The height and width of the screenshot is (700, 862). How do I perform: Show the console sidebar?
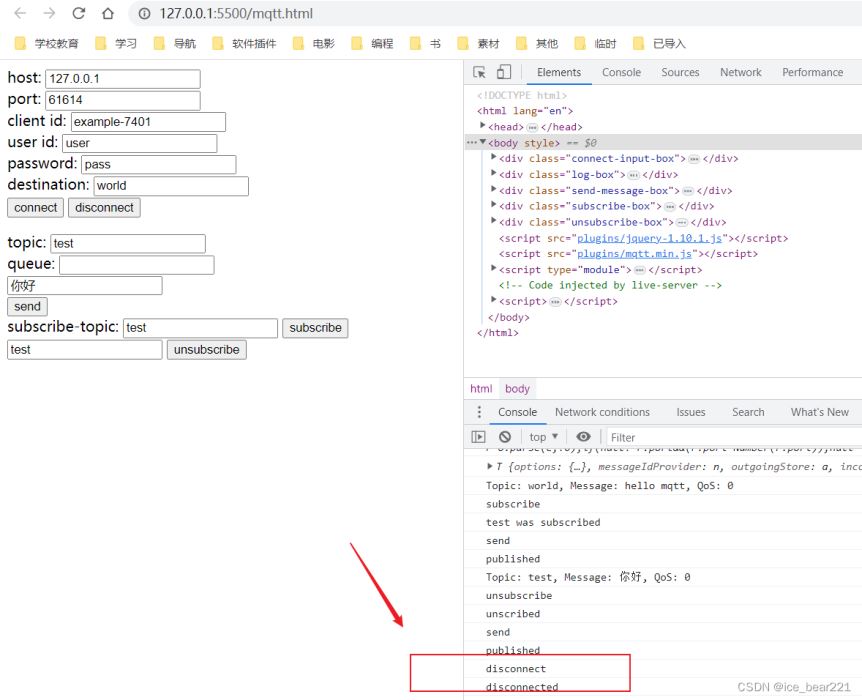[x=479, y=437]
